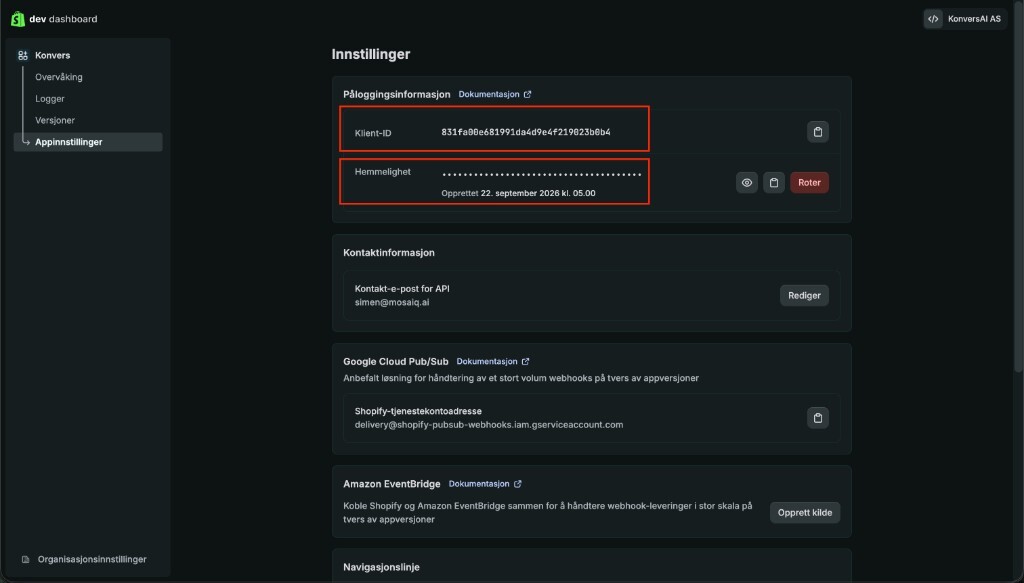
Task: Click the Klient-ID value 831fa00e681991da4d9e4f219023b0b4
Action: click(526, 132)
